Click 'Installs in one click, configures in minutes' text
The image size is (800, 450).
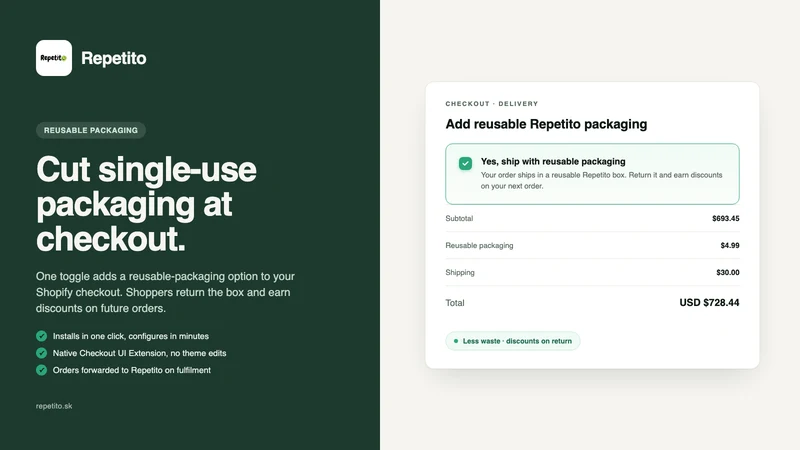click(x=131, y=336)
